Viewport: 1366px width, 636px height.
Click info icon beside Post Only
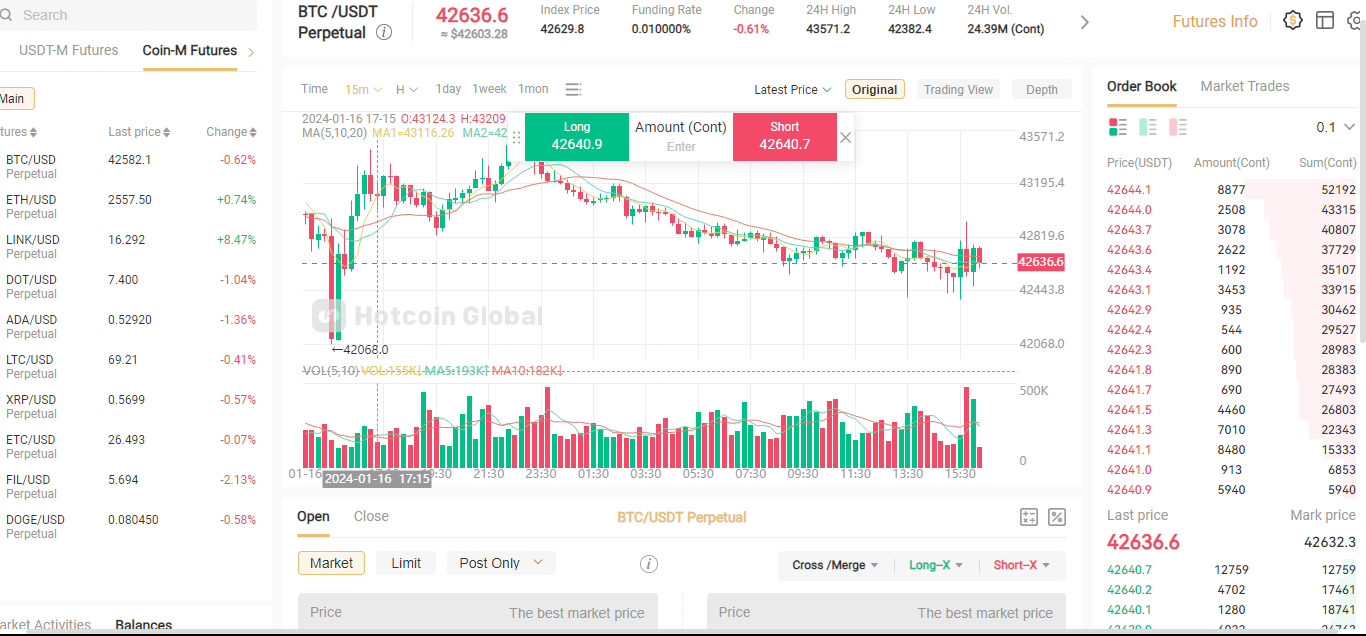point(649,564)
